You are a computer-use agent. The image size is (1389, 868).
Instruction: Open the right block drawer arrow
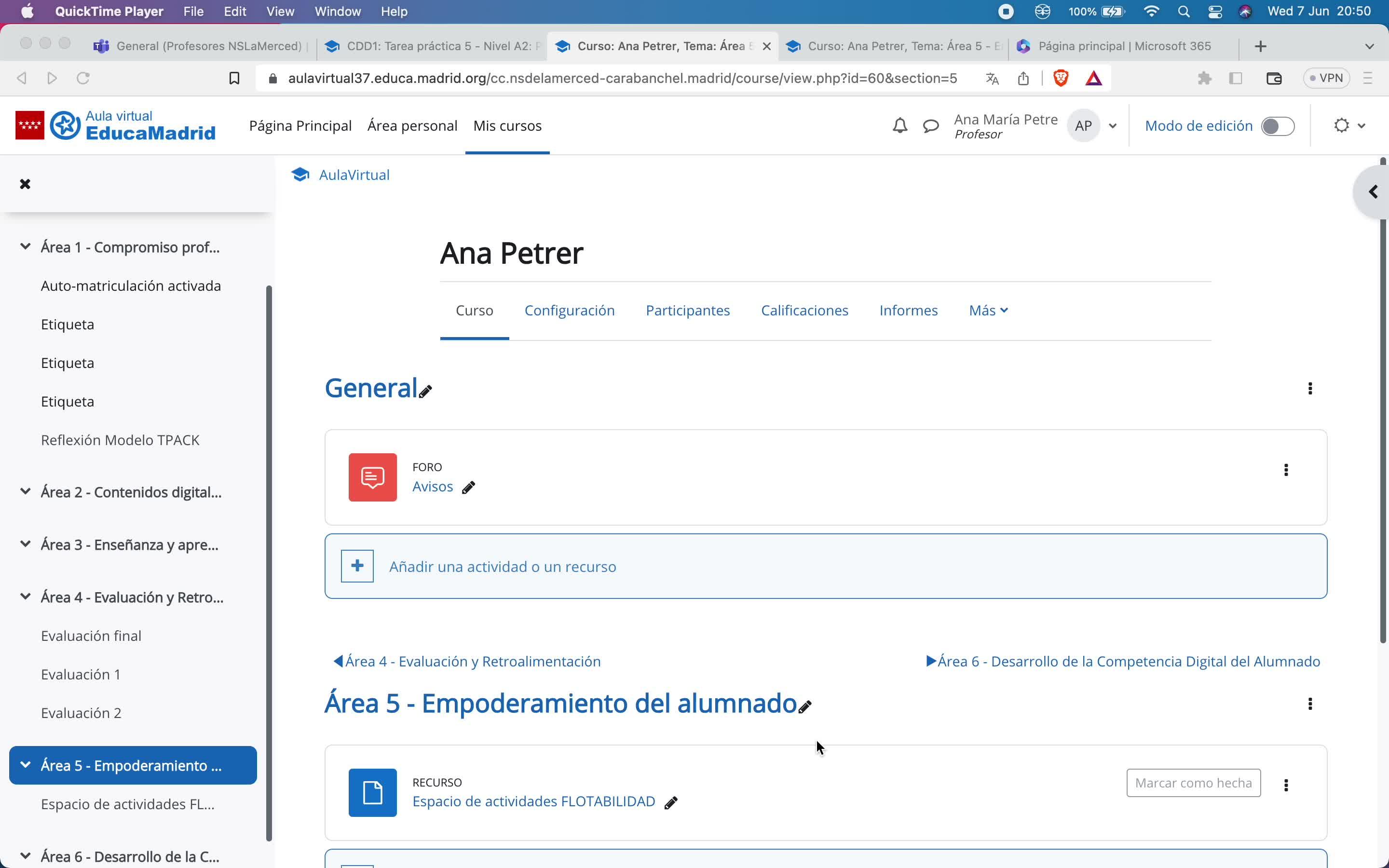[1373, 192]
